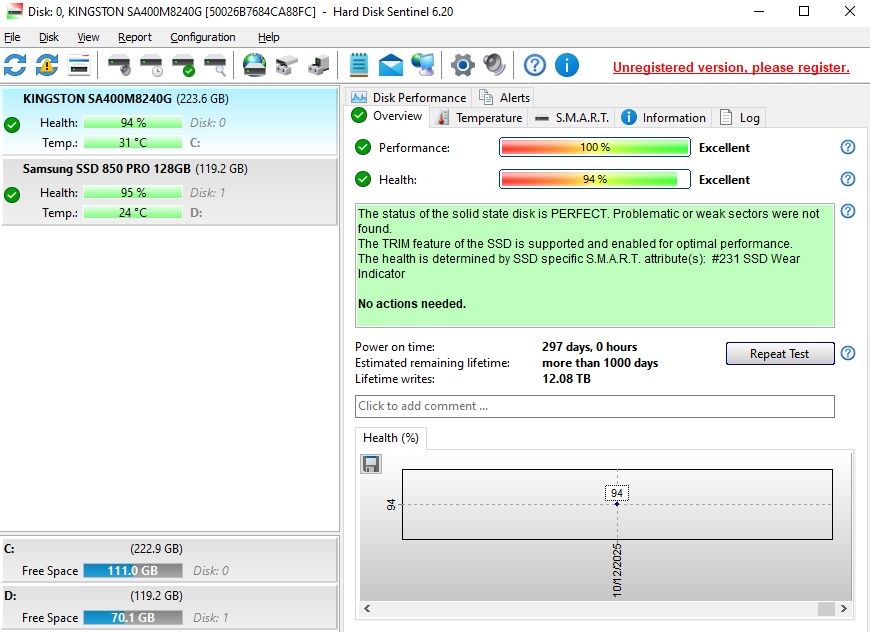Click the '297 days, 0 hours' value
The width and height of the screenshot is (870, 632).
click(589, 347)
